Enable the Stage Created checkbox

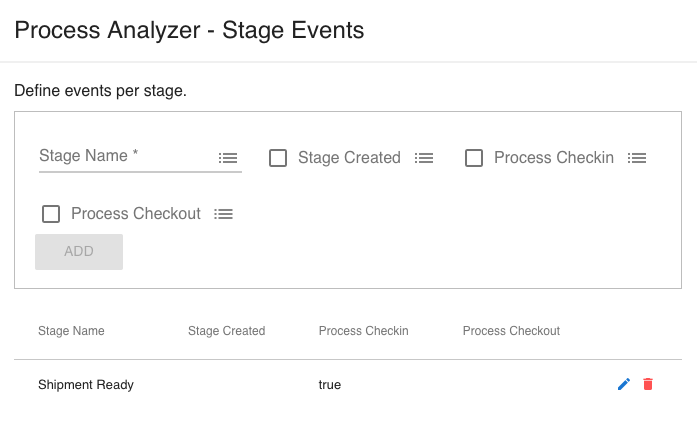pyautogui.click(x=278, y=158)
